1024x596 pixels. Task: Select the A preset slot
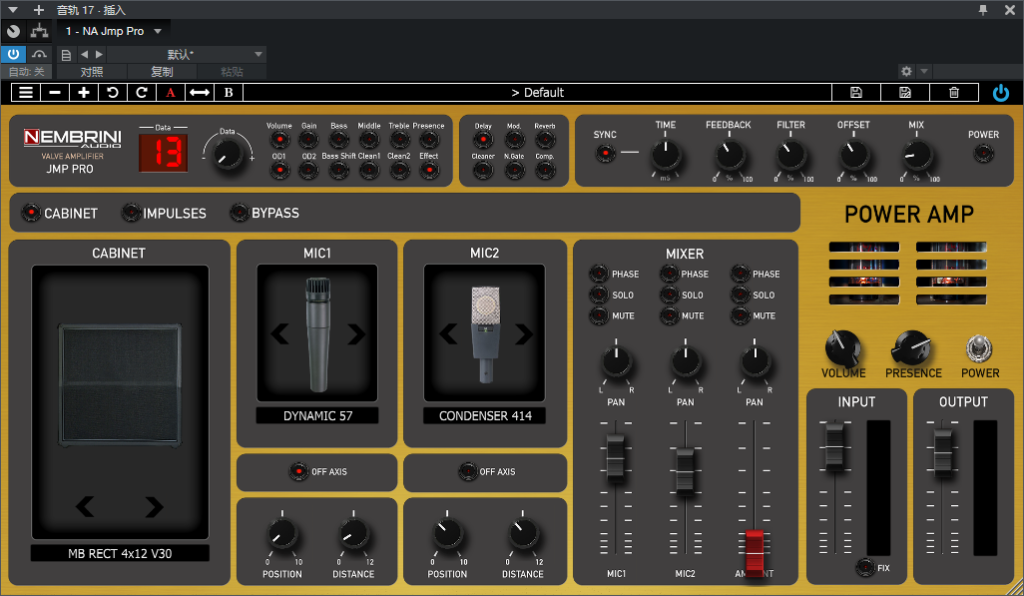coord(170,93)
